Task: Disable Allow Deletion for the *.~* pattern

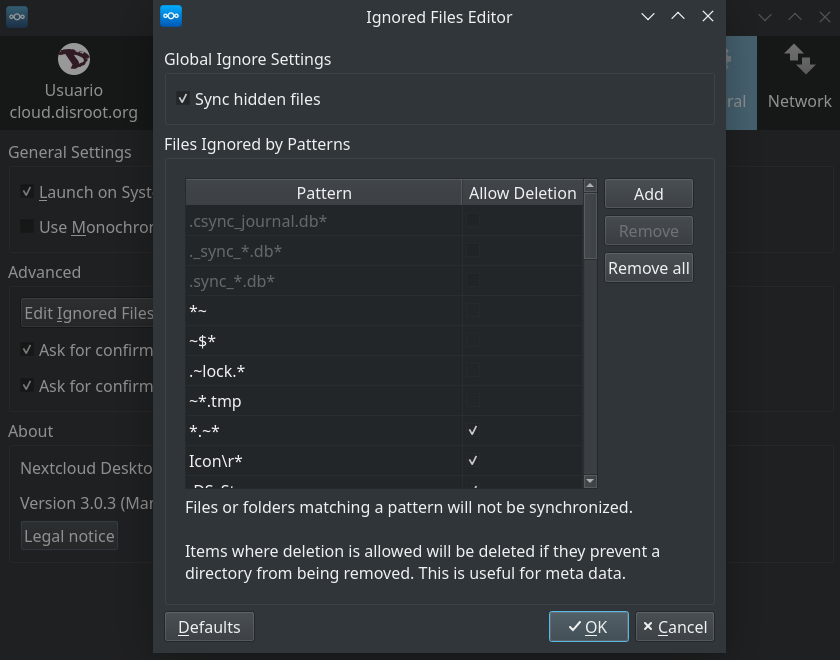Action: point(473,431)
